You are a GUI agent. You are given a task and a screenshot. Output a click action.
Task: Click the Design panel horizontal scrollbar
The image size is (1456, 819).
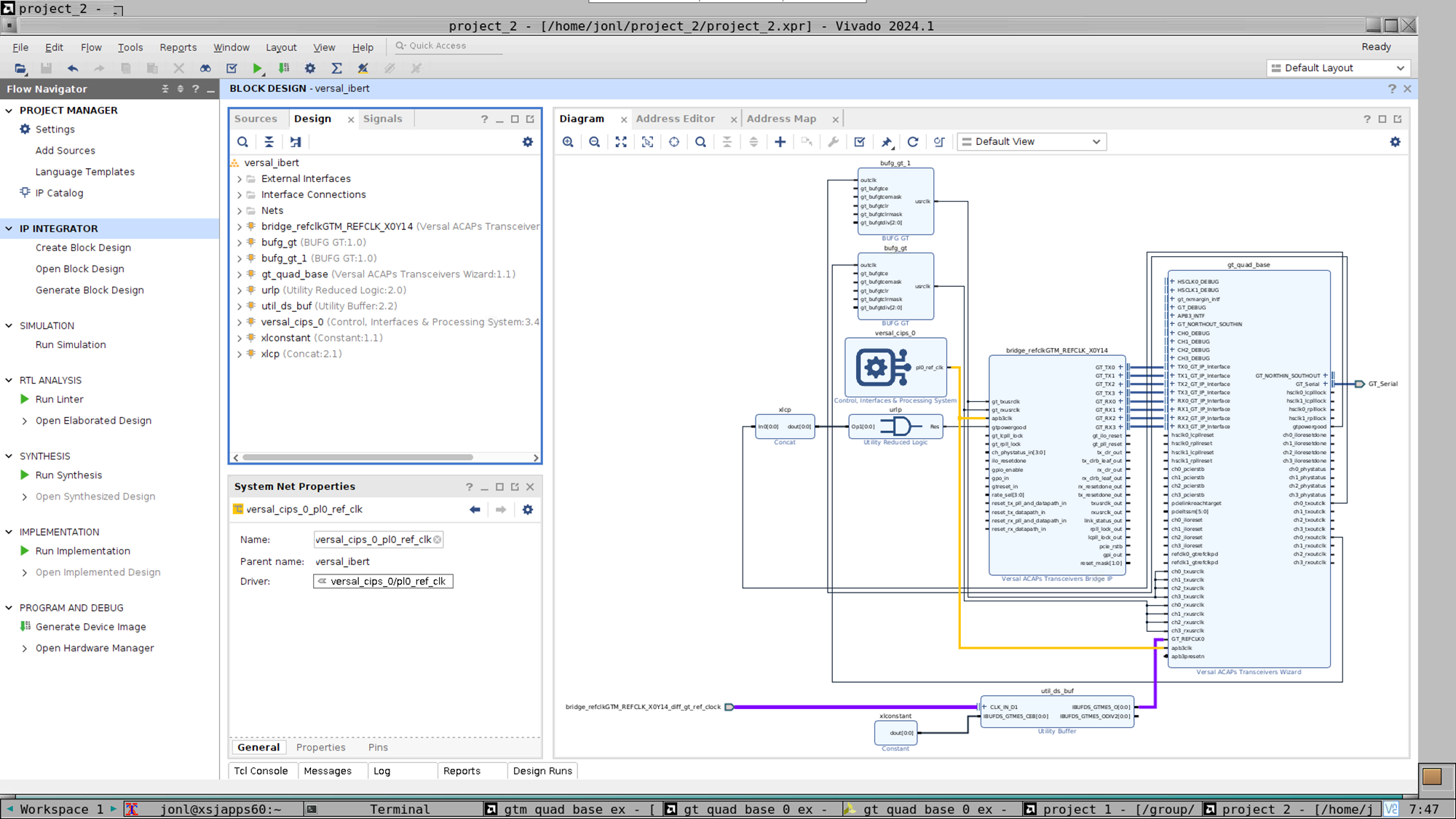coord(357,458)
